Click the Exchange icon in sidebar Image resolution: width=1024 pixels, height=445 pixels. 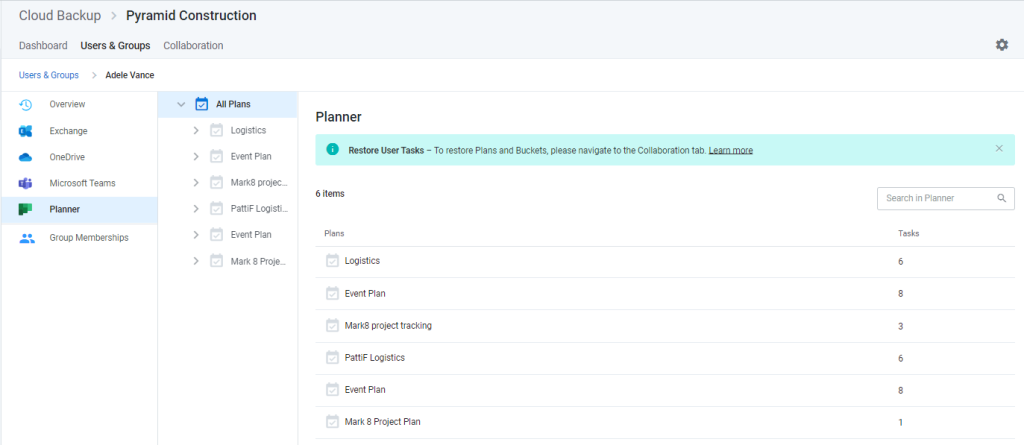tap(26, 131)
